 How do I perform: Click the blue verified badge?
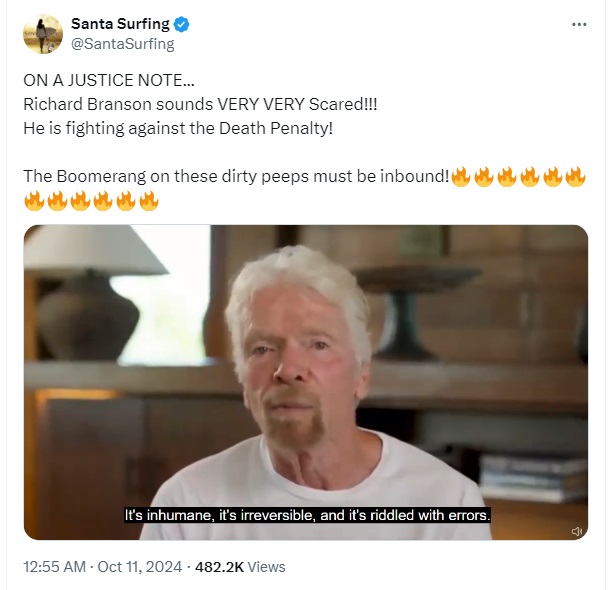(x=181, y=24)
